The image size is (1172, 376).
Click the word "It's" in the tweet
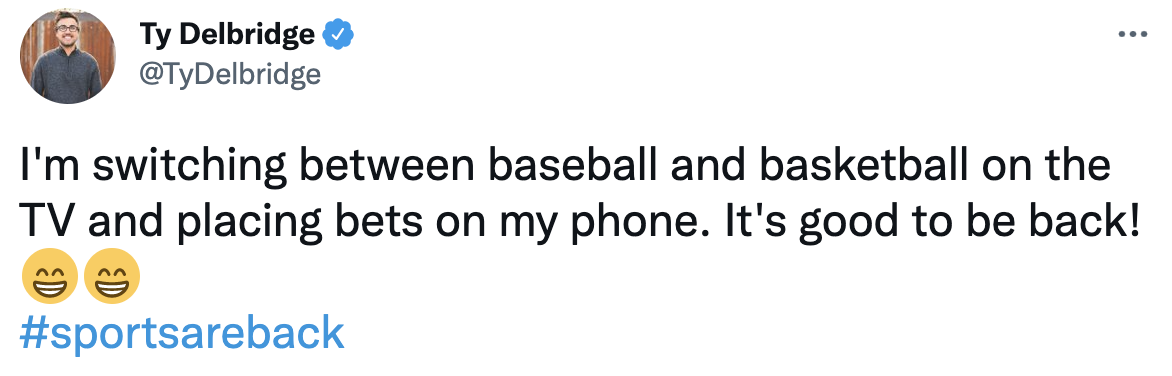point(756,222)
